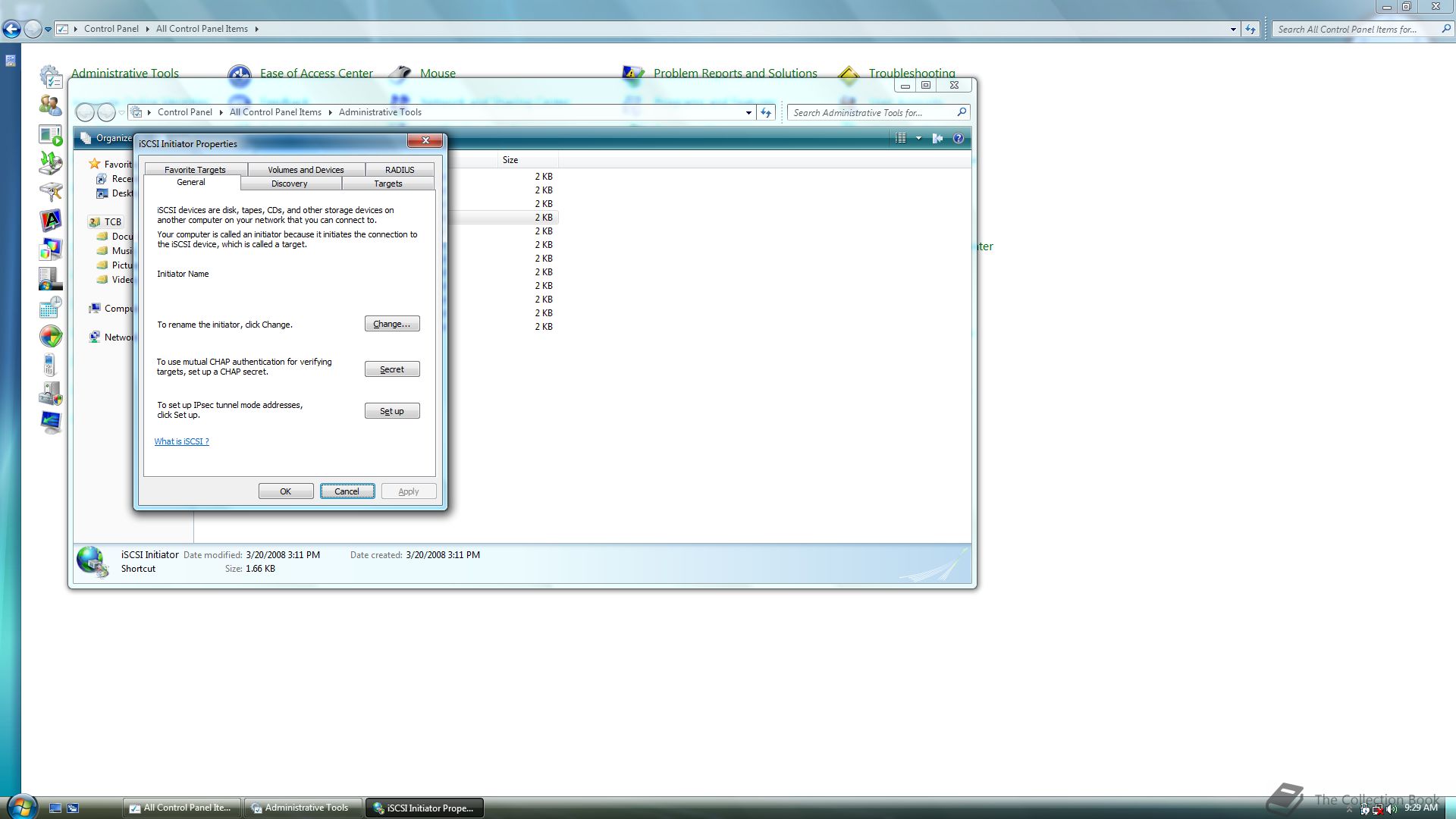Open recent pages dropdown in main Control Panel window
This screenshot has height=819, width=1456.
coord(48,30)
